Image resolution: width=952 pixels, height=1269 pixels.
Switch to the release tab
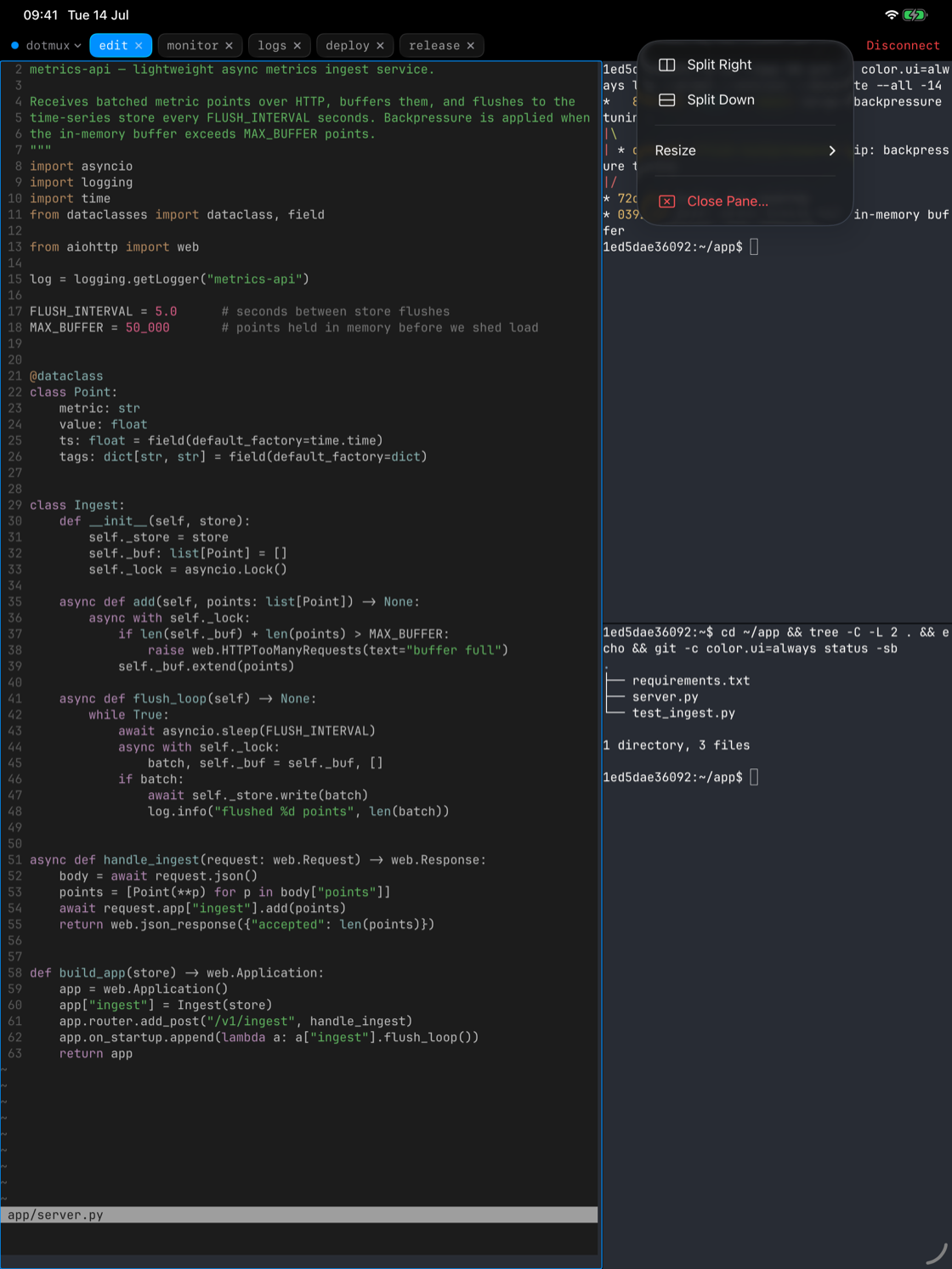(434, 45)
